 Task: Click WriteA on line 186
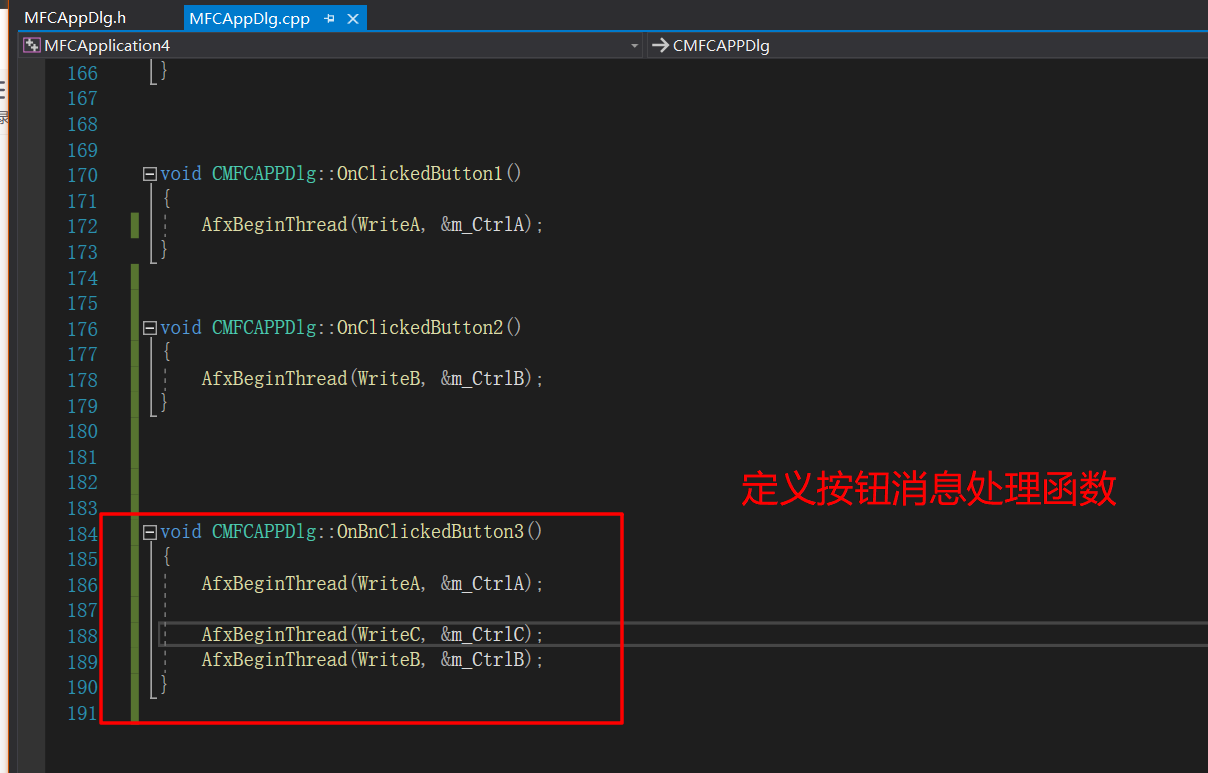[388, 584]
